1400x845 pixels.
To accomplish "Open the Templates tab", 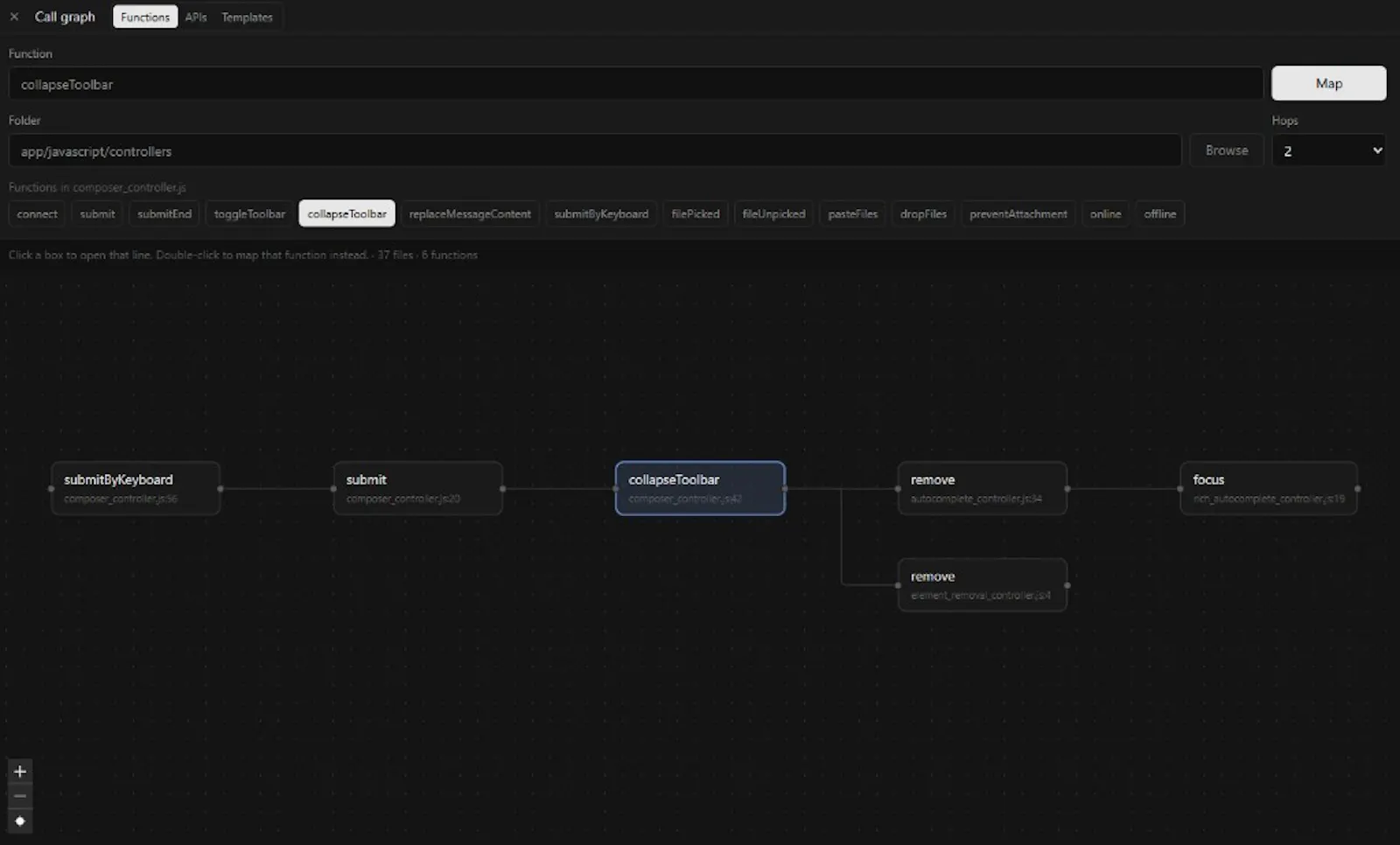I will 247,17.
